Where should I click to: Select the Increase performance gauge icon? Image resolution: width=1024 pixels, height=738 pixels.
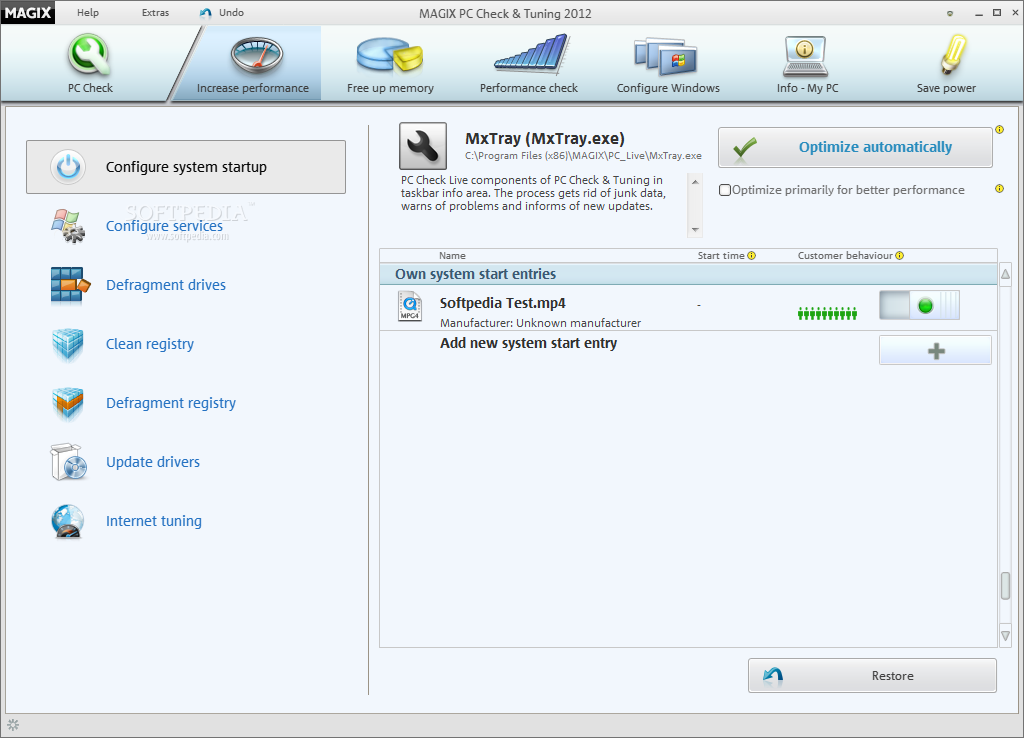pos(257,56)
